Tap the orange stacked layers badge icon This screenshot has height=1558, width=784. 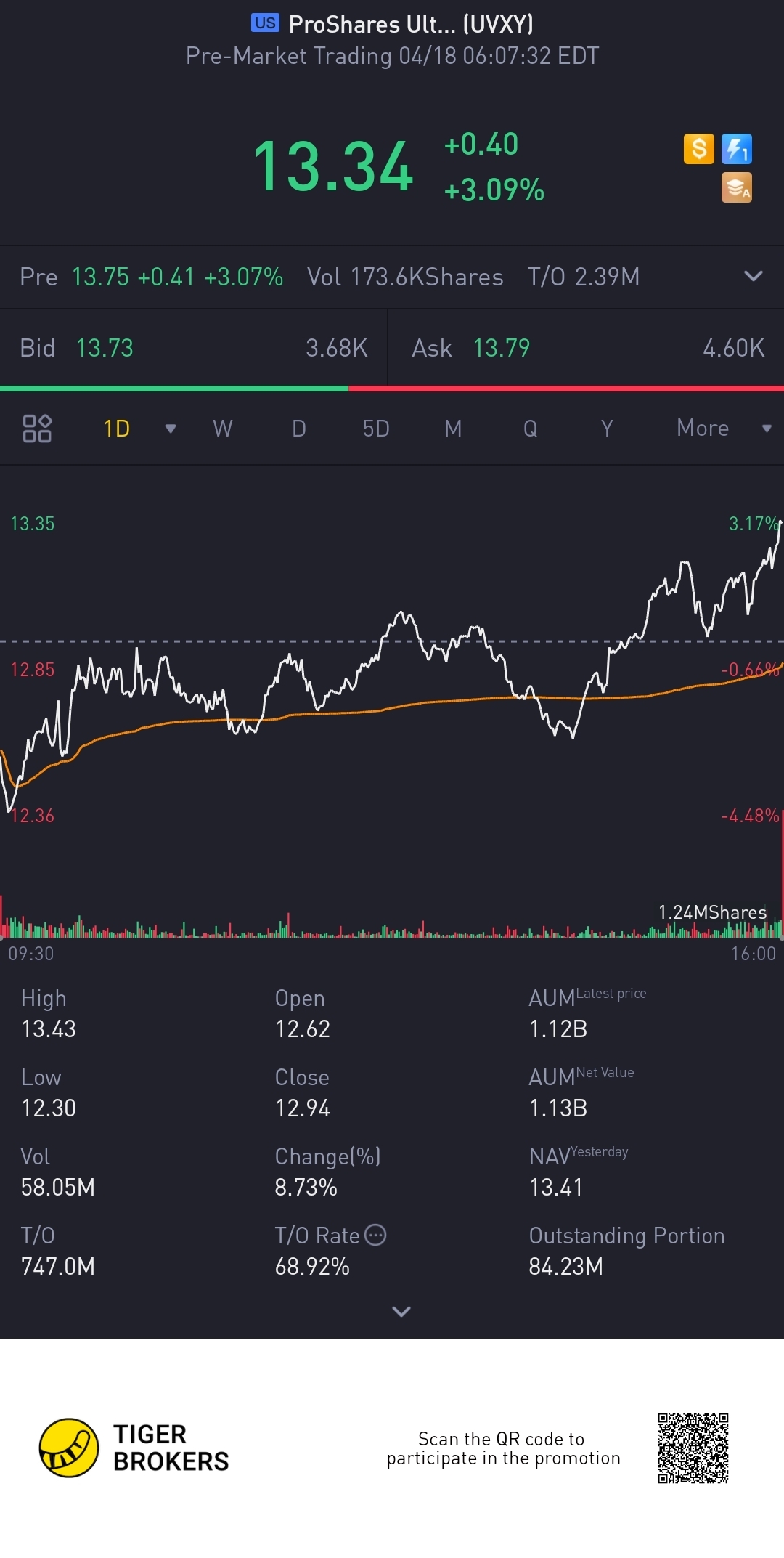pos(737,187)
